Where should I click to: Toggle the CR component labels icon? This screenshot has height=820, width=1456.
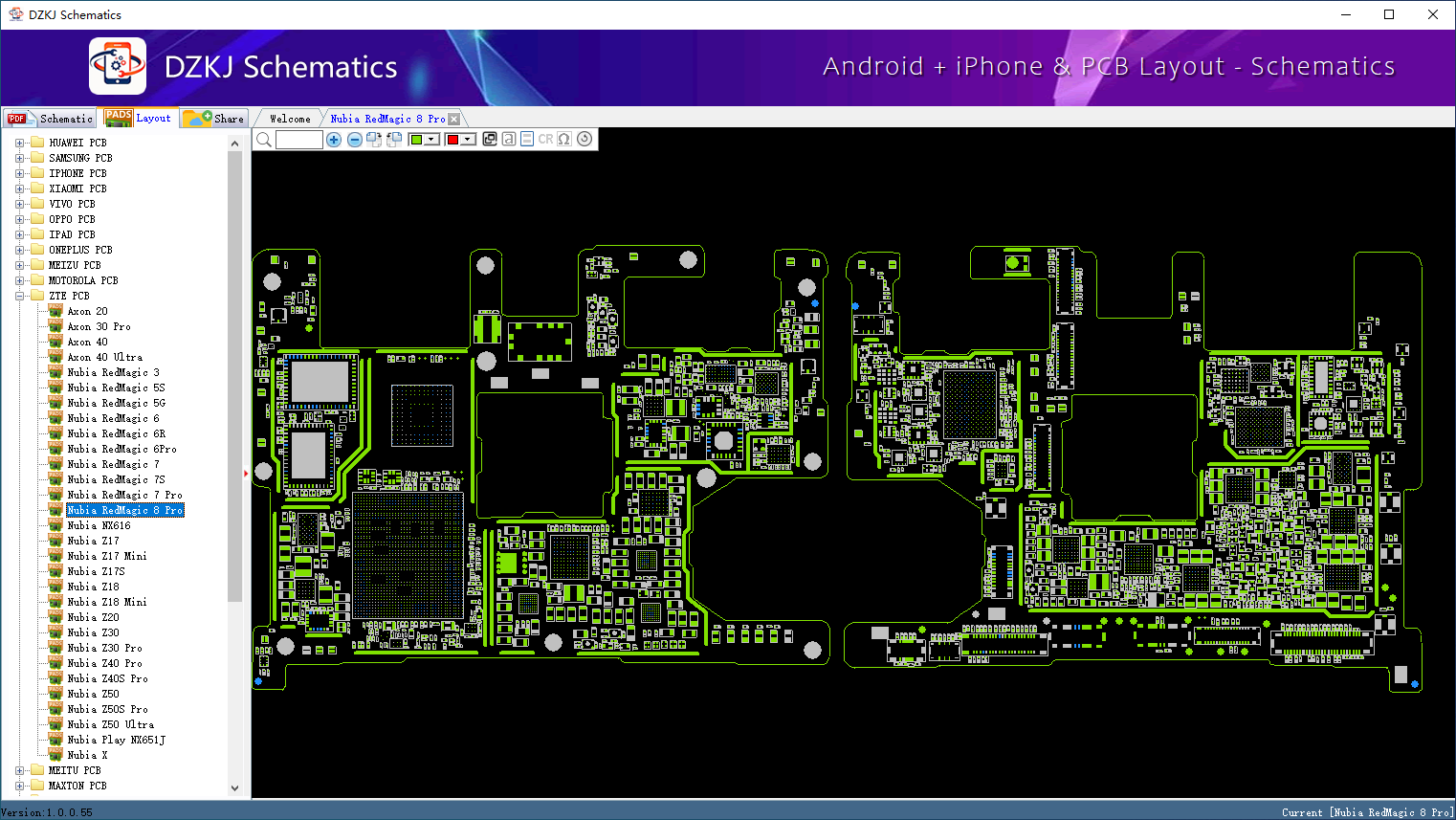(x=546, y=140)
